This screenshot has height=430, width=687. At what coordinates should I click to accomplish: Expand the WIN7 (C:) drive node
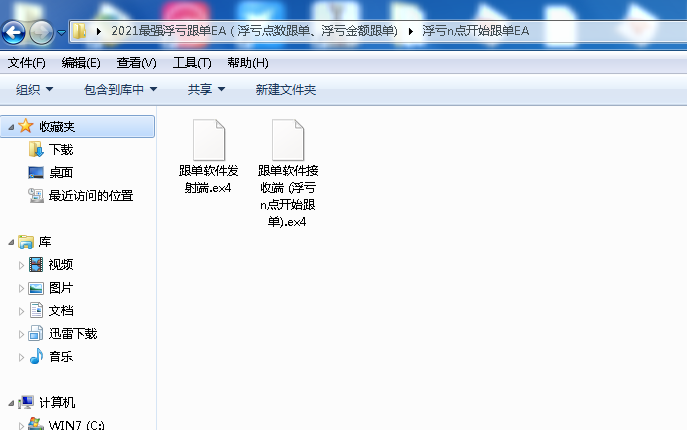pyautogui.click(x=21, y=425)
